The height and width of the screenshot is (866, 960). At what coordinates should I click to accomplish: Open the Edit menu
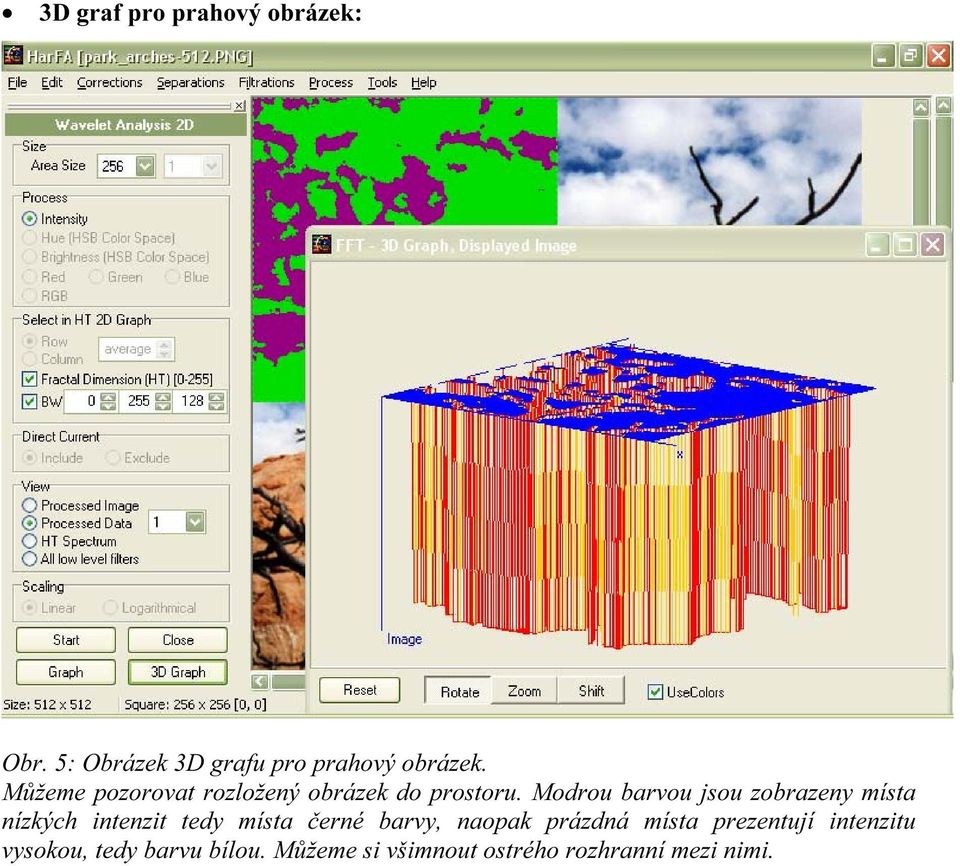pos(51,82)
